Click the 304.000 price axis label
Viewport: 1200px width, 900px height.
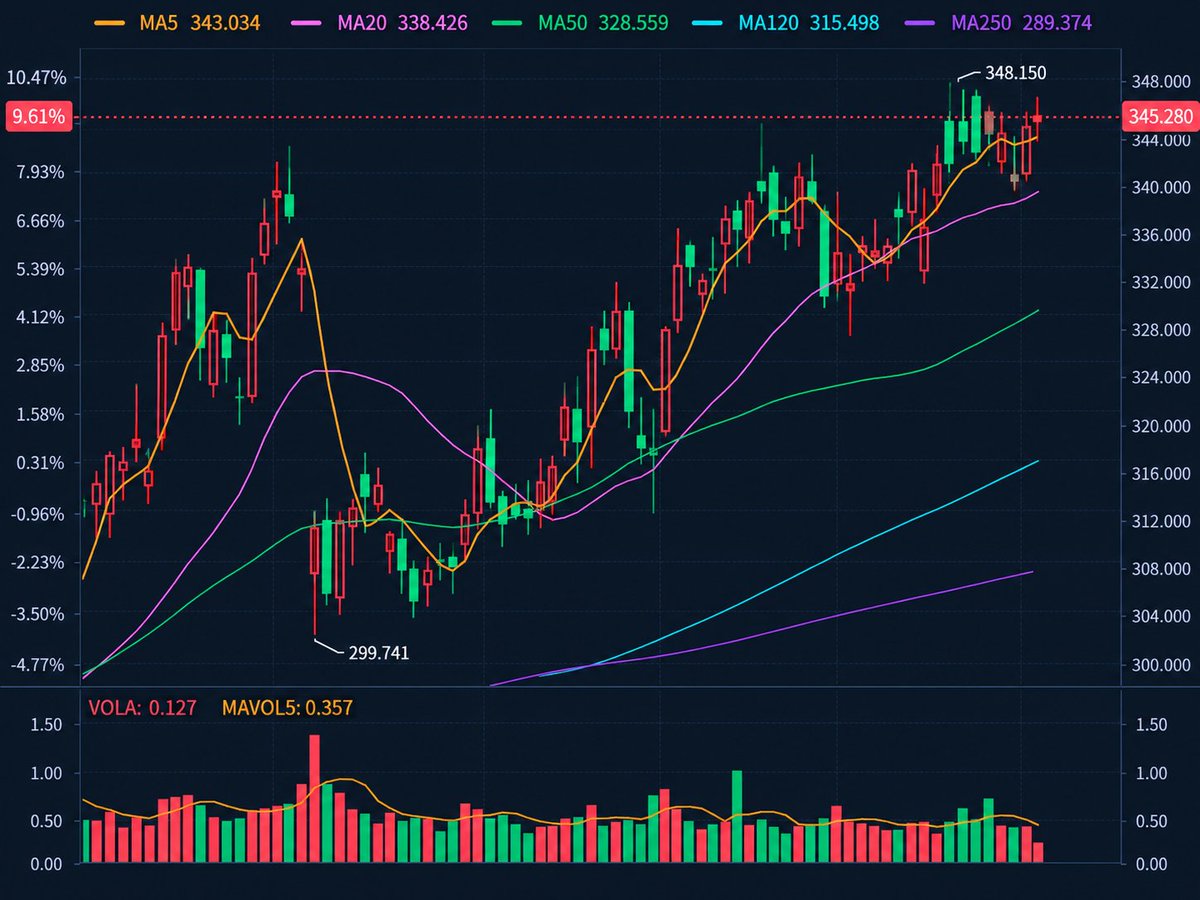click(x=1161, y=617)
